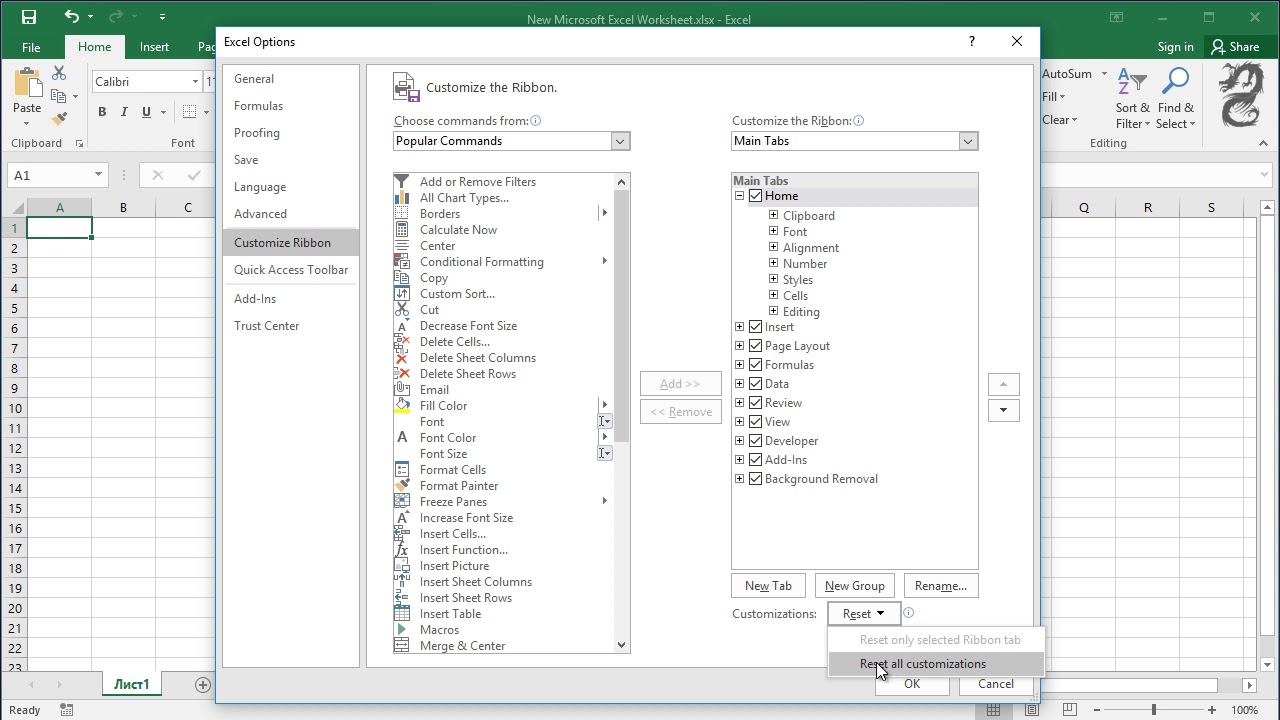This screenshot has height=720, width=1280.
Task: Uncheck the Home tab checkbox
Action: pos(755,196)
